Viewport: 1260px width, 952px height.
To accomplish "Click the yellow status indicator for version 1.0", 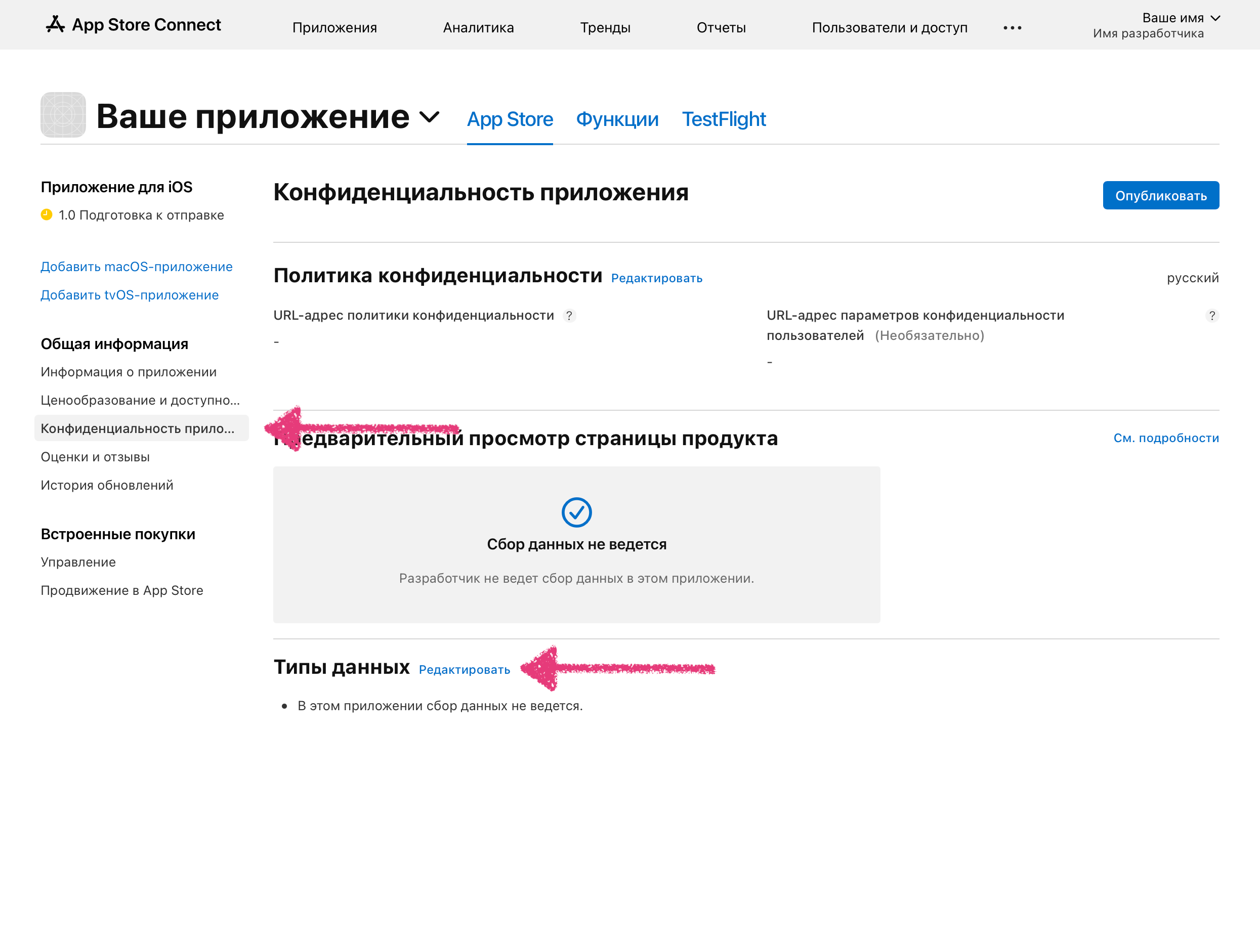I will [x=47, y=214].
